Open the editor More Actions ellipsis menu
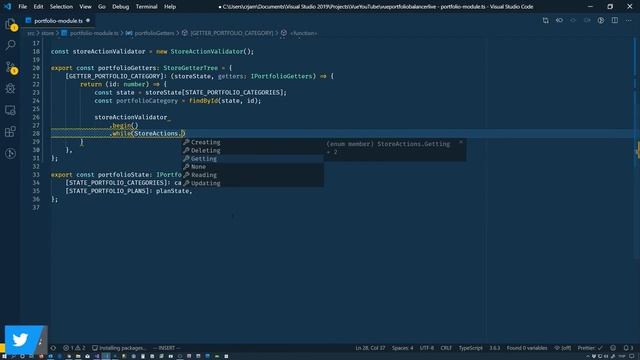 [629, 20]
